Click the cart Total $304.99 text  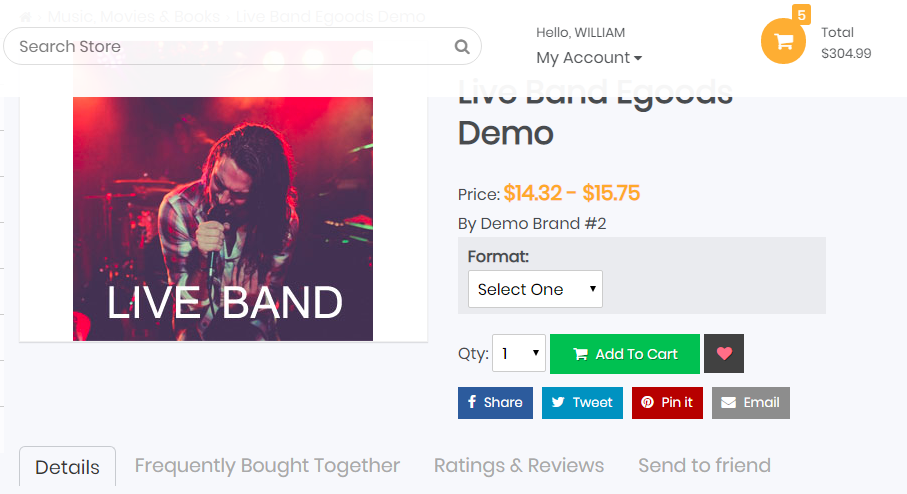(x=845, y=43)
